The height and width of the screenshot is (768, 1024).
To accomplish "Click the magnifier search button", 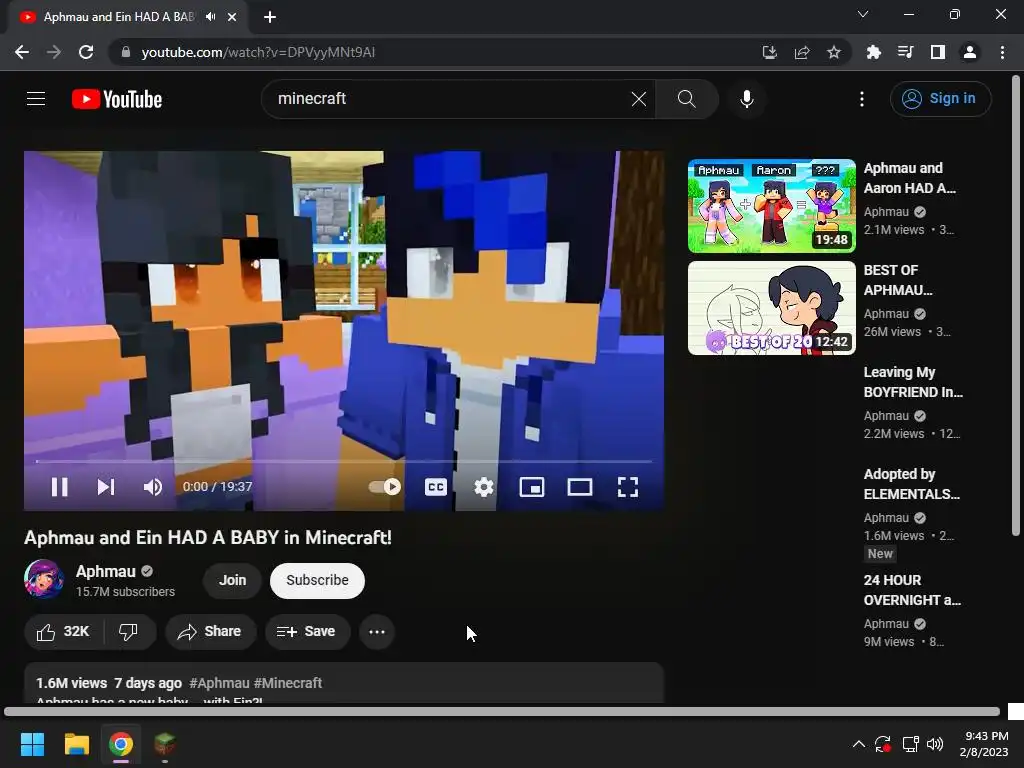I will tap(686, 99).
